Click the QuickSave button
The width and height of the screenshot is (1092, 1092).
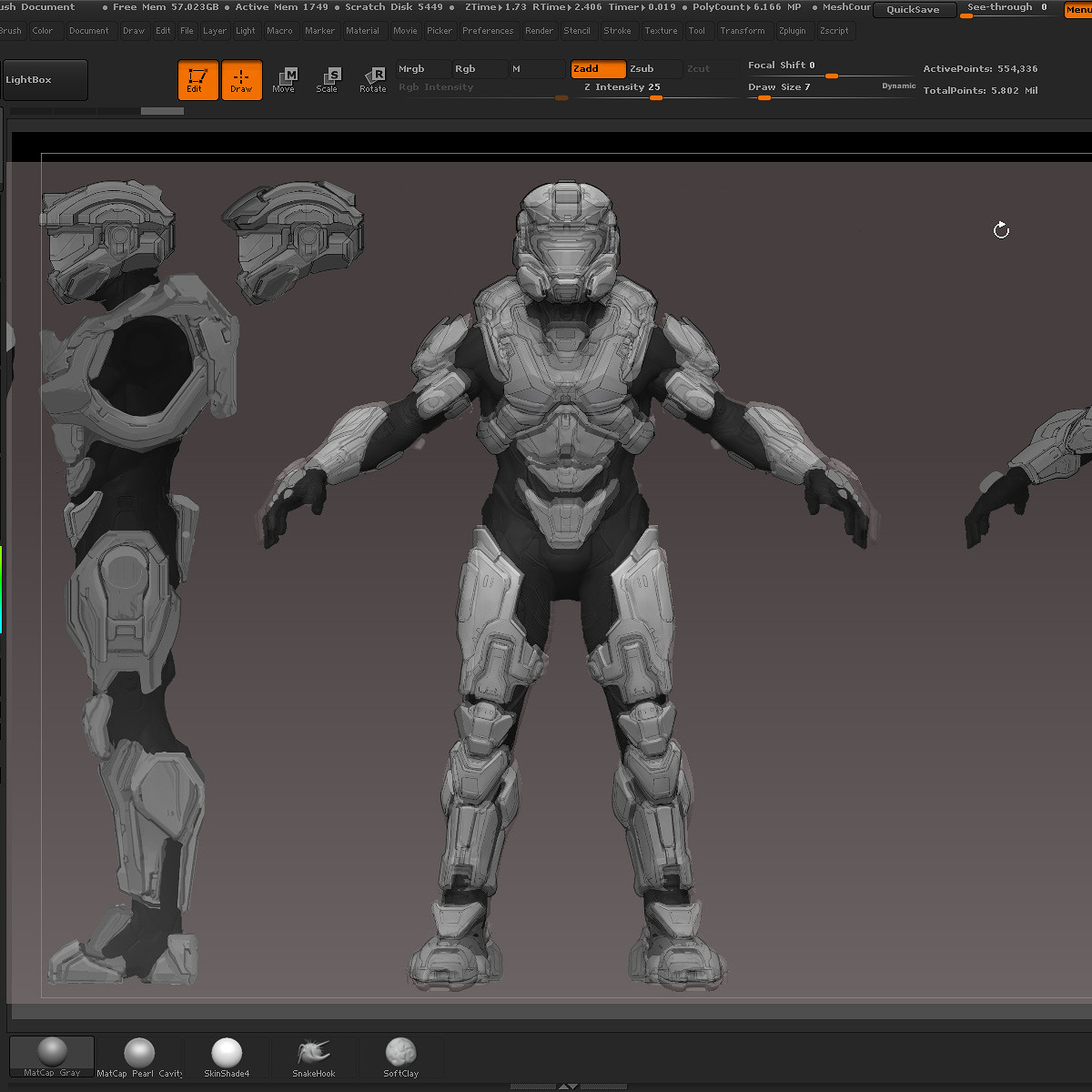(914, 10)
